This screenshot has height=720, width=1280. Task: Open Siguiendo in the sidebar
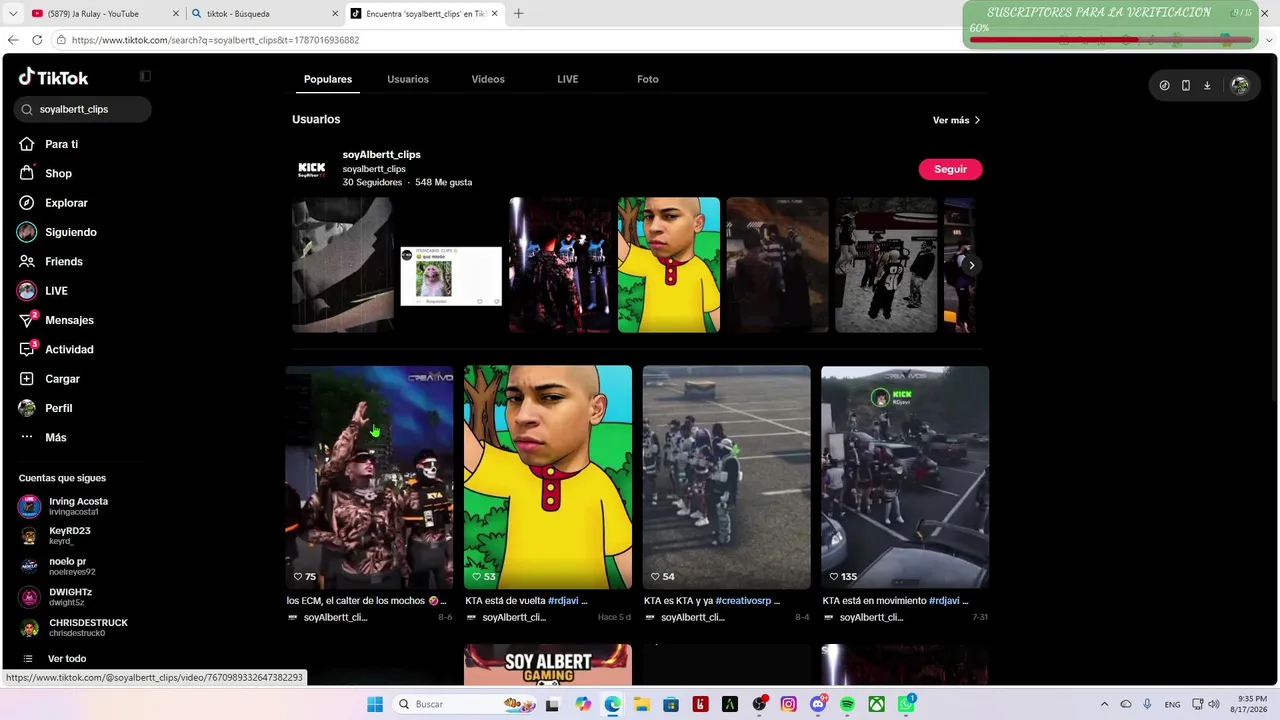71,232
